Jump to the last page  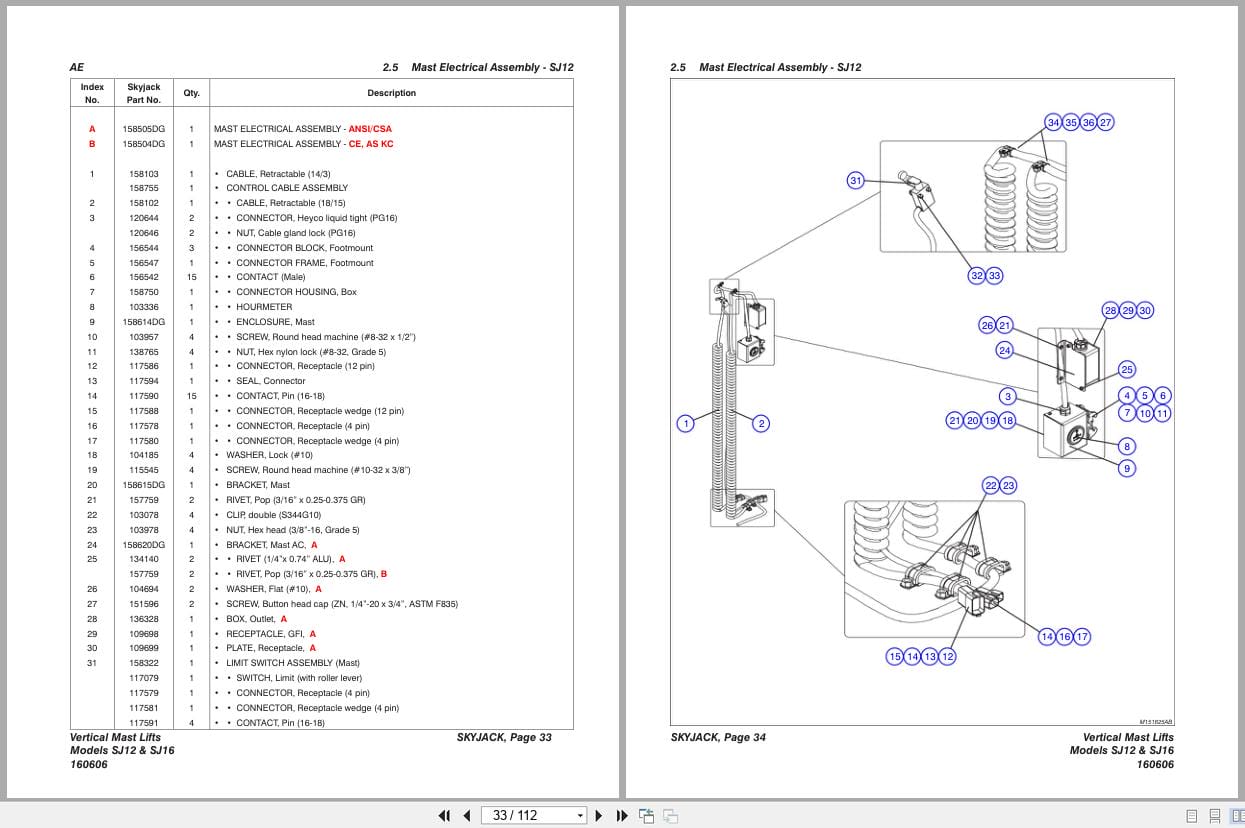(x=621, y=815)
